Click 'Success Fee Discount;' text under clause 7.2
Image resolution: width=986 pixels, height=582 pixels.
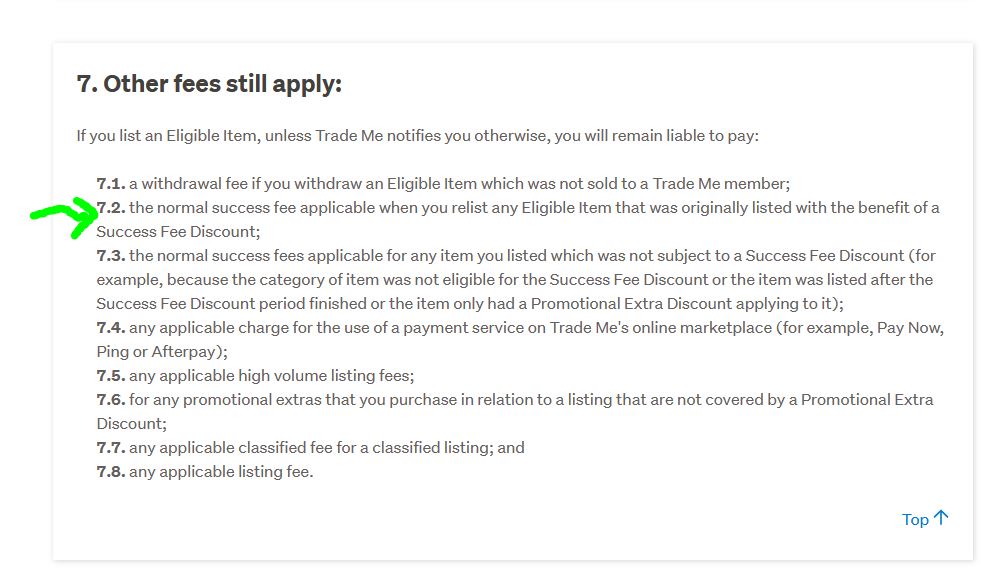pyautogui.click(x=178, y=232)
